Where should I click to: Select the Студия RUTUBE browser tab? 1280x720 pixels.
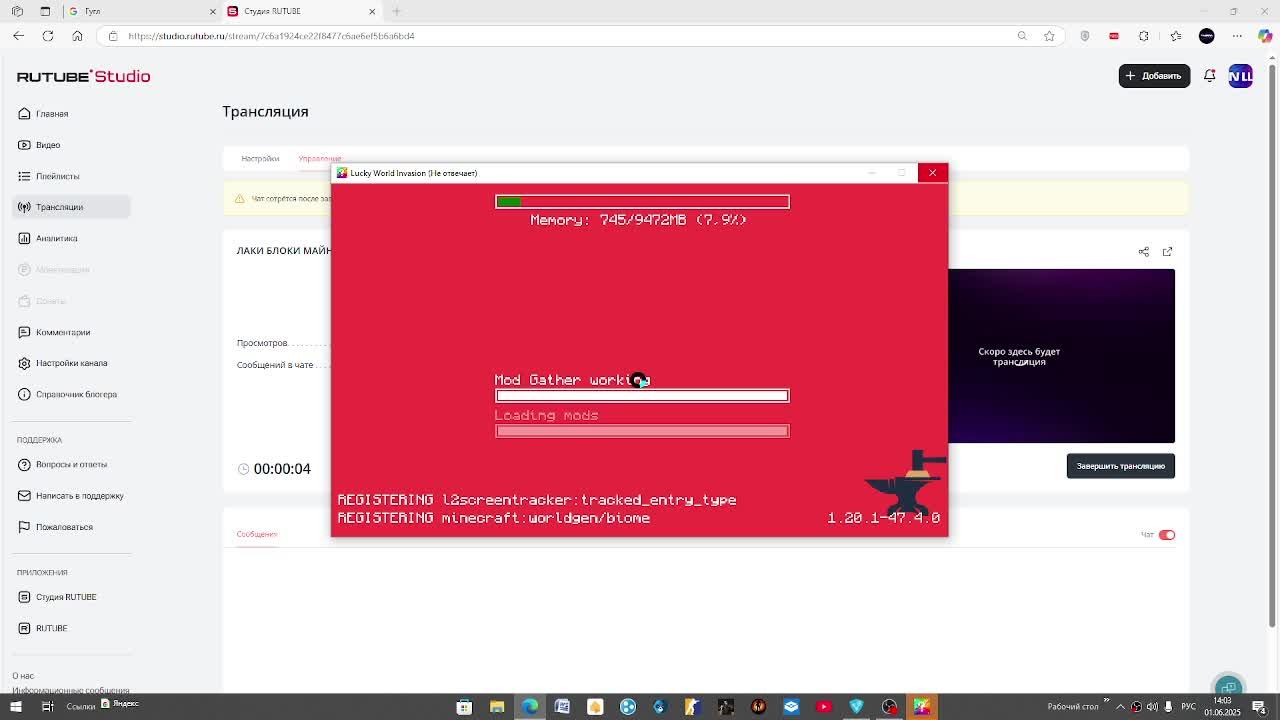(x=300, y=11)
